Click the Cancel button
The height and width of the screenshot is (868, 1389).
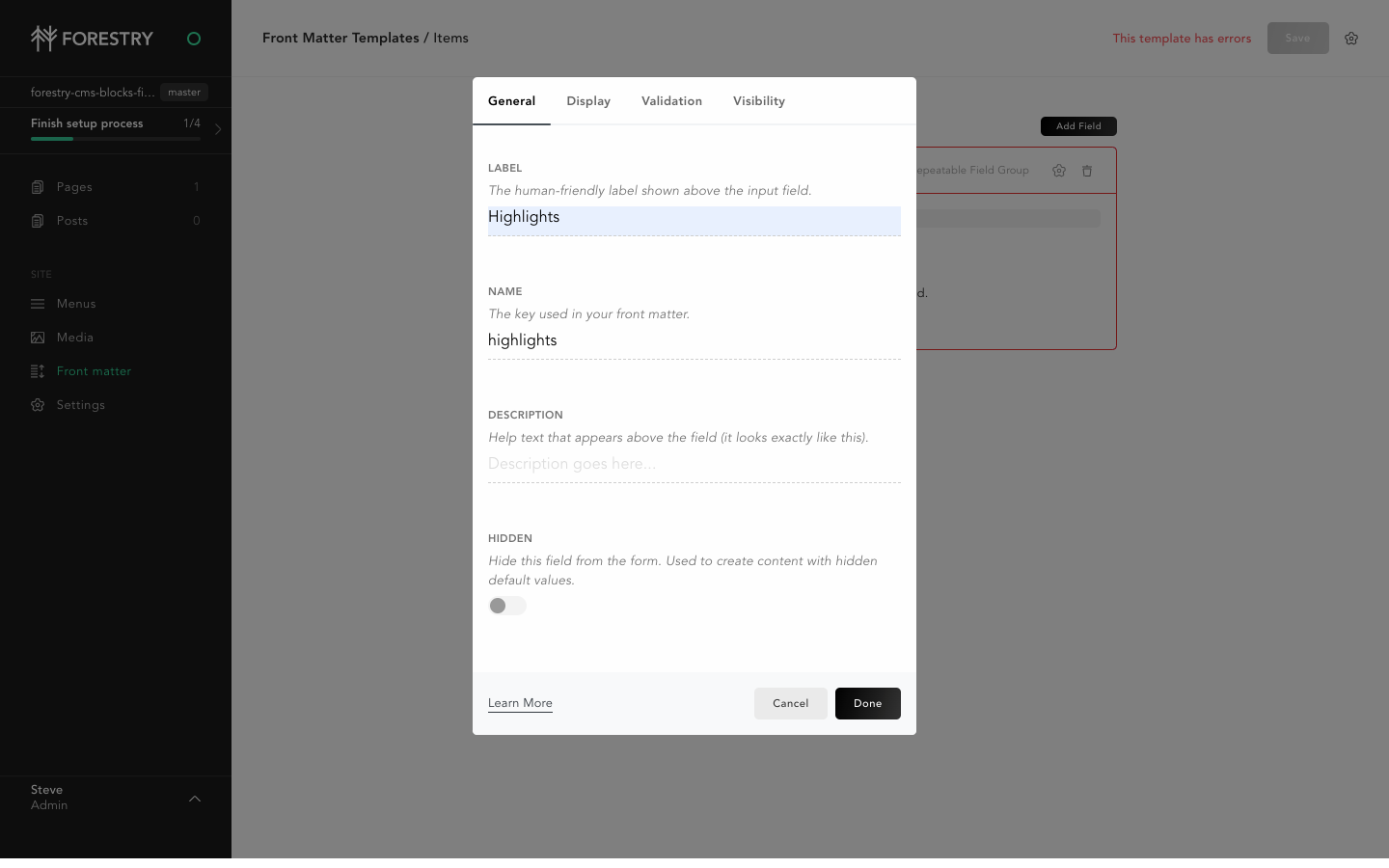pos(790,703)
